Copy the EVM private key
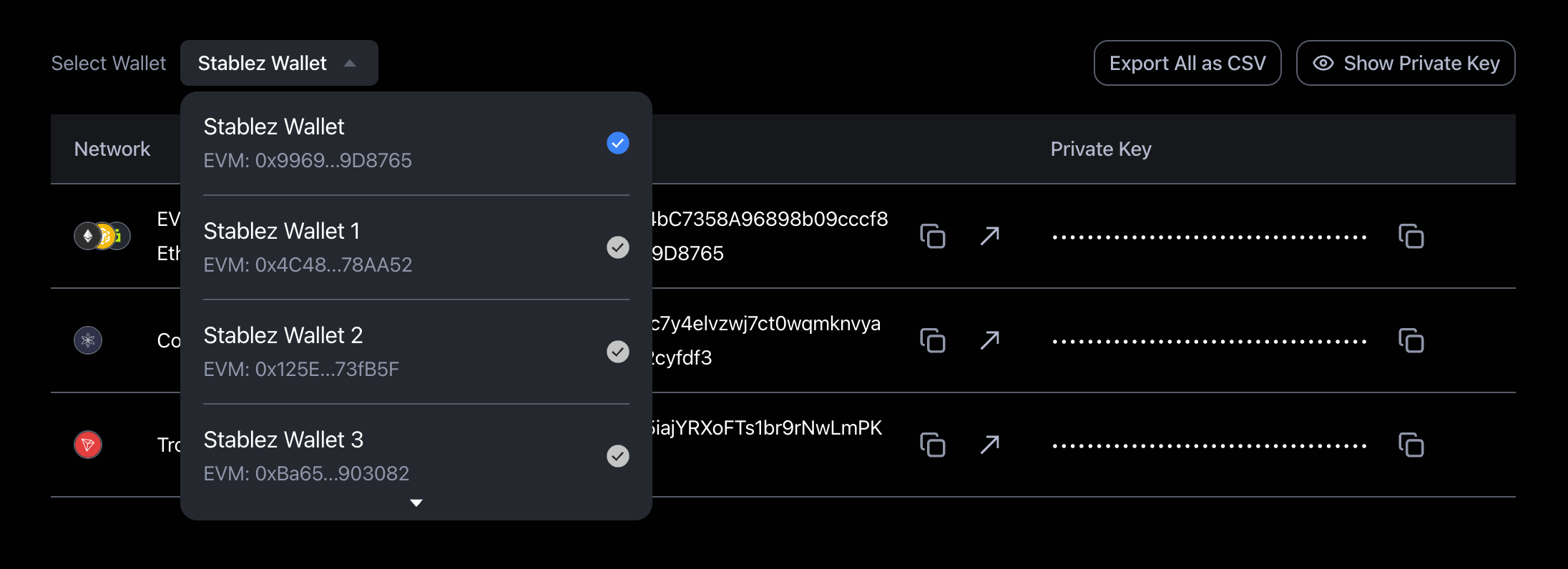Screen dimensions: 1568x569 tap(1411, 236)
